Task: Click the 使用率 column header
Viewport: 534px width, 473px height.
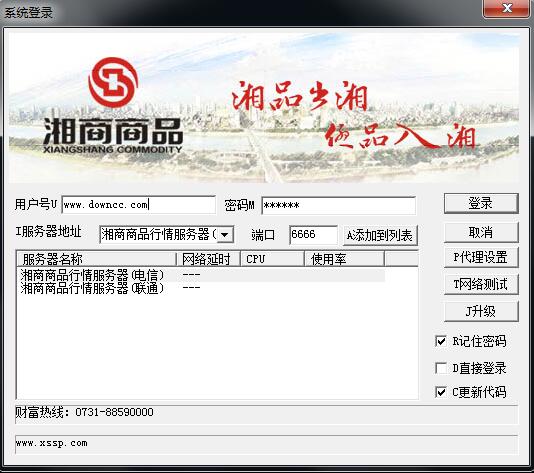Action: 344,259
